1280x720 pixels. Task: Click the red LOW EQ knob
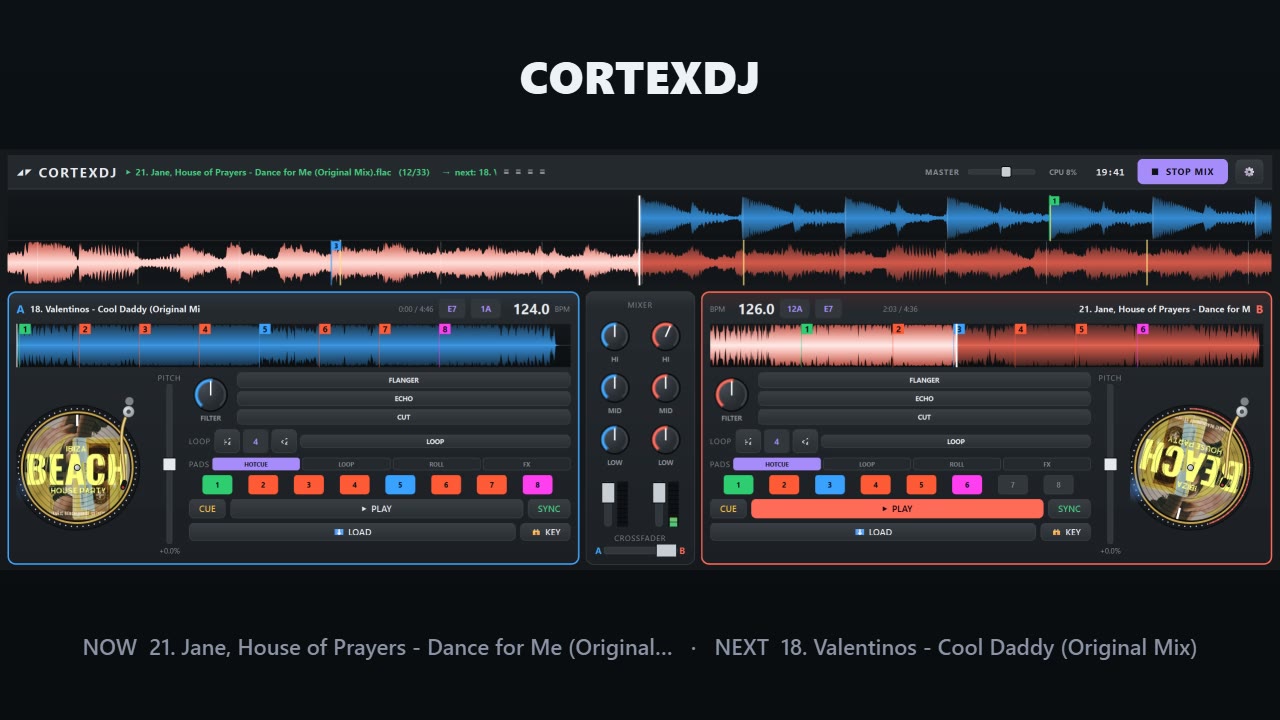click(665, 438)
